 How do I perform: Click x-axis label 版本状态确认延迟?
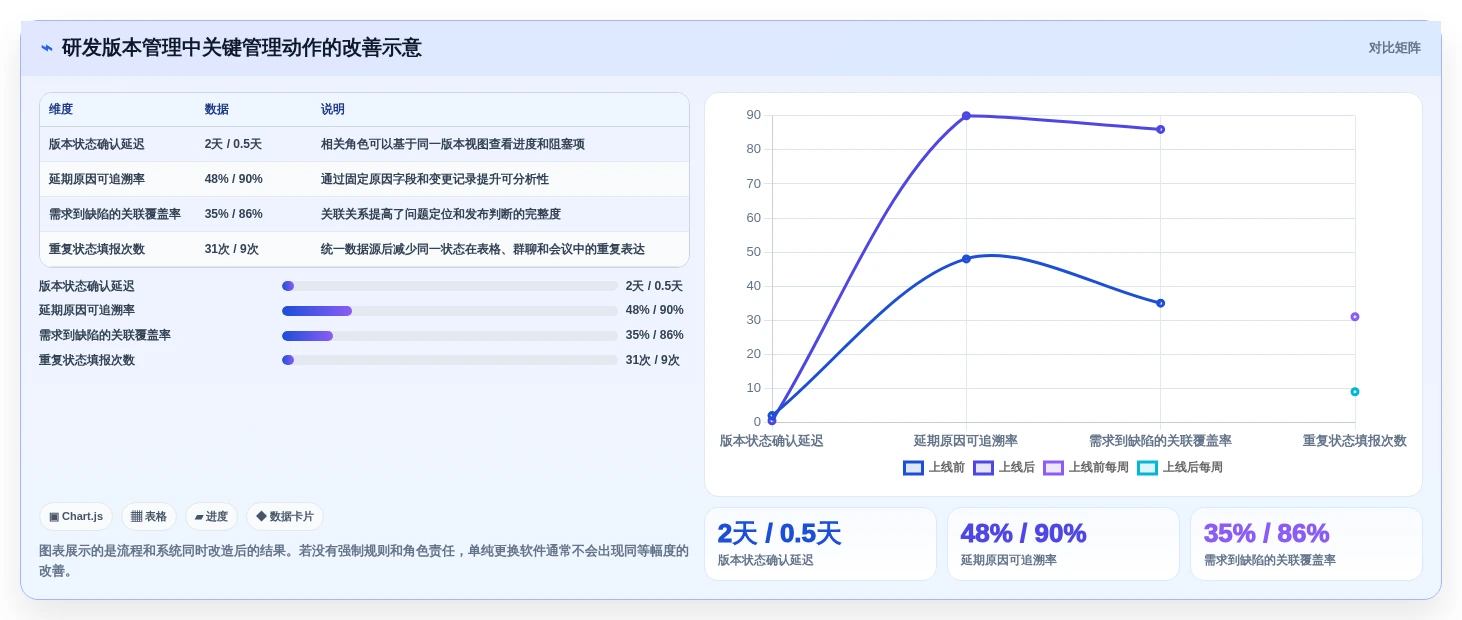pos(772,441)
